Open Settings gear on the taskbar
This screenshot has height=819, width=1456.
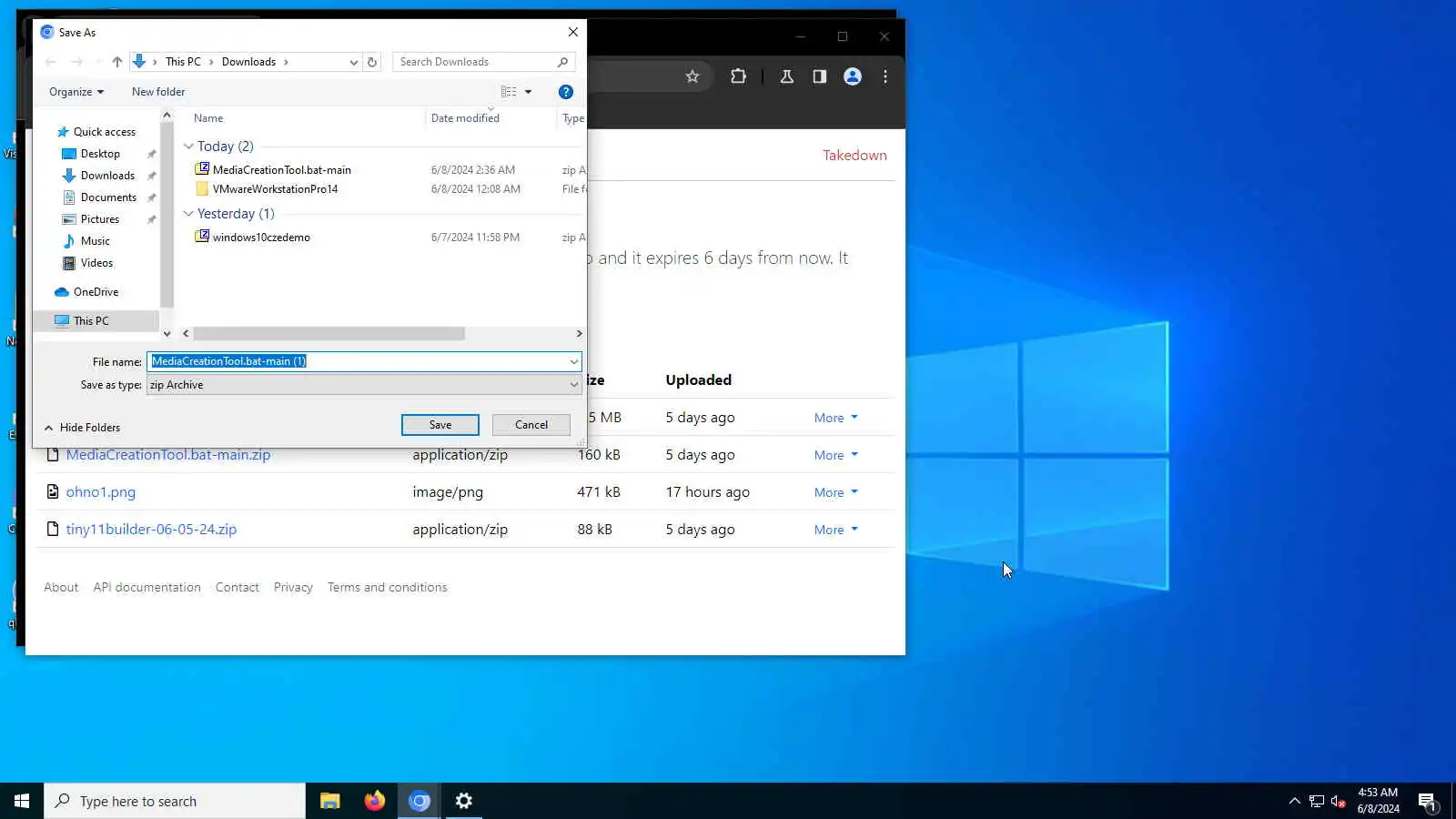[463, 801]
